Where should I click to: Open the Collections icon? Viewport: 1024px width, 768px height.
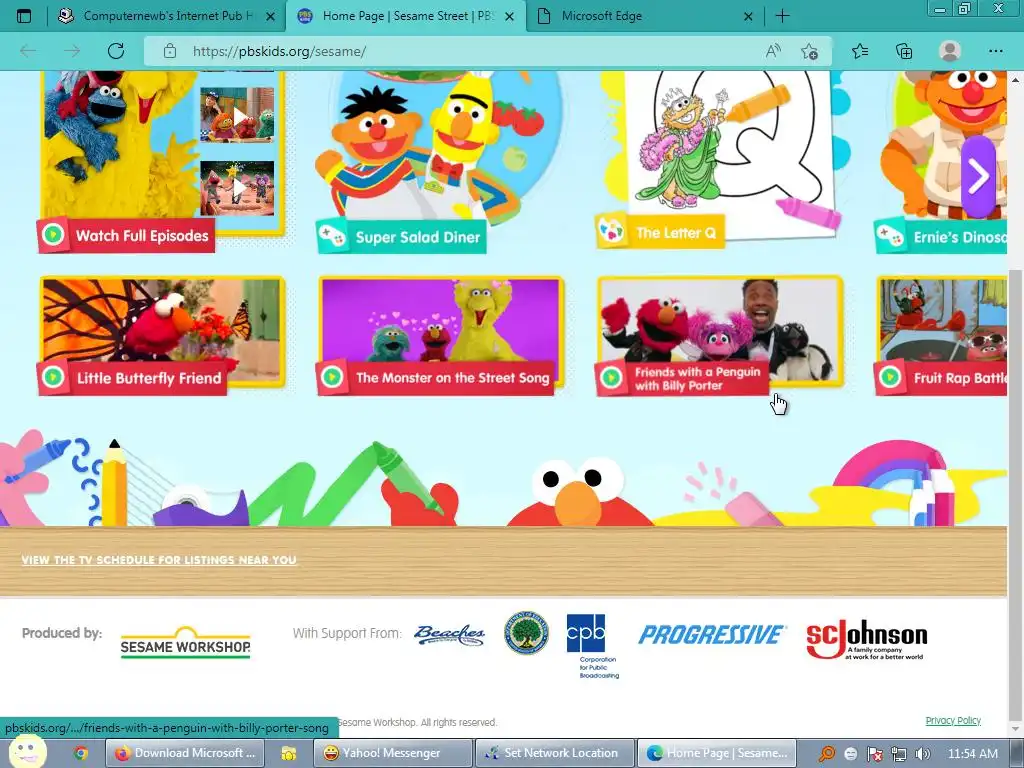[x=904, y=51]
